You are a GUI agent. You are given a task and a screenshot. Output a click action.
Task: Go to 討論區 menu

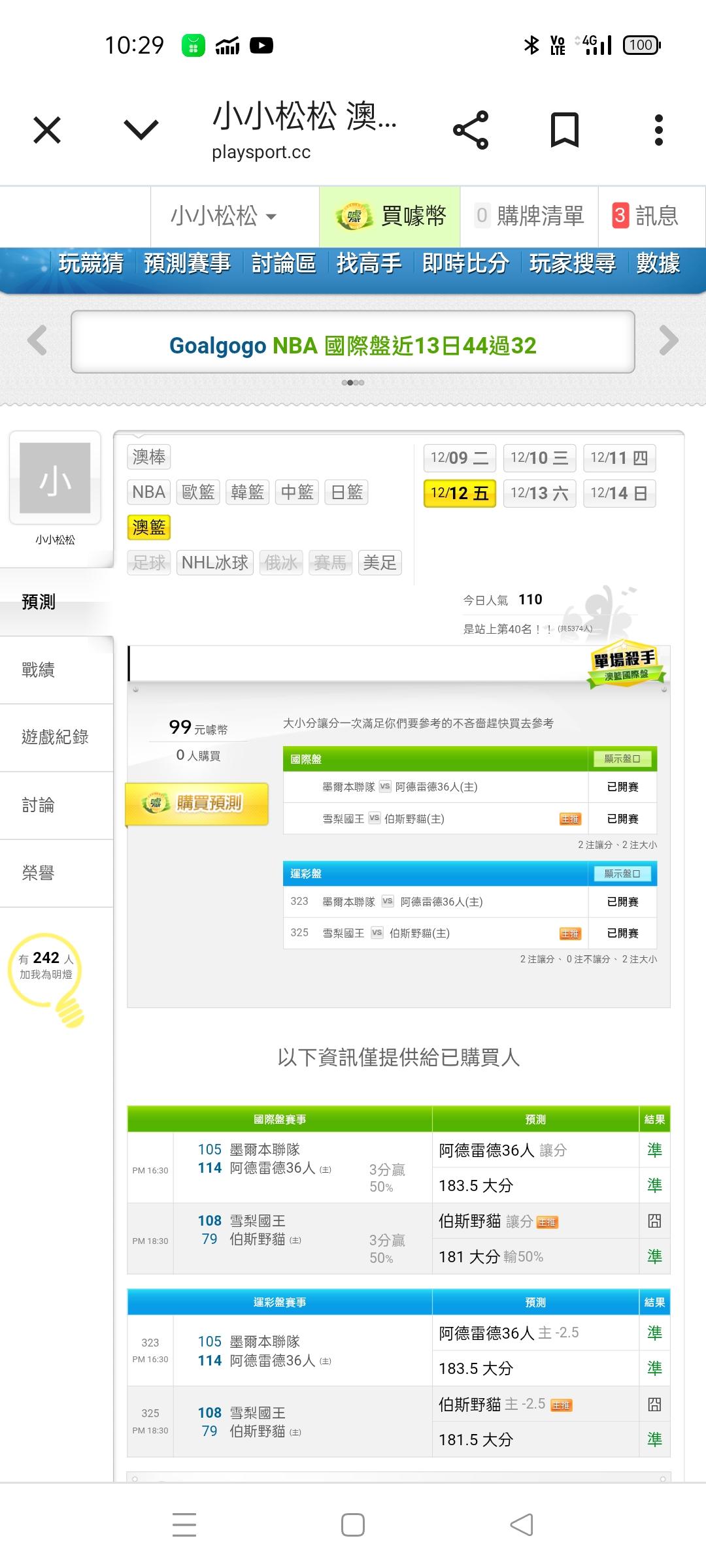coord(284,263)
